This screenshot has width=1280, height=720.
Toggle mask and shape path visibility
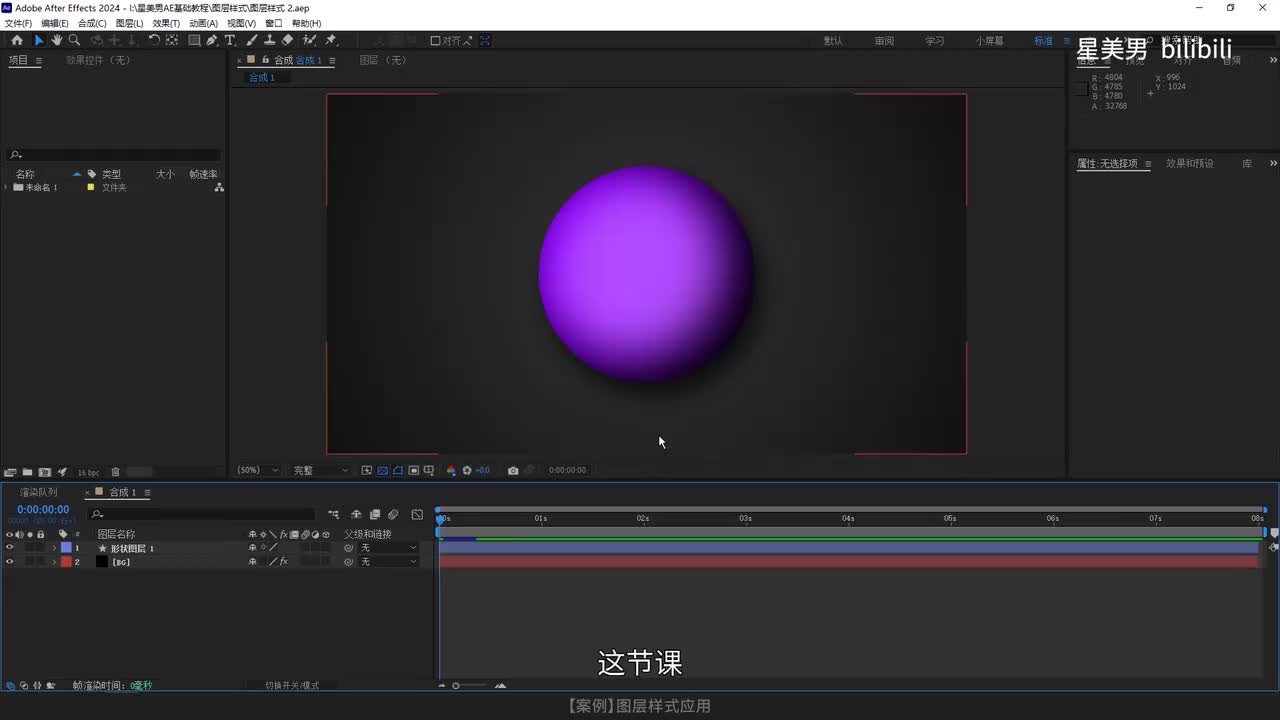pos(398,470)
